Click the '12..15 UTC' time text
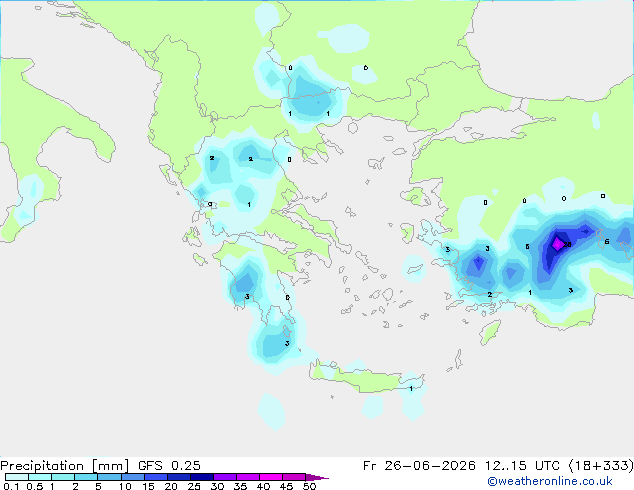The image size is (634, 490). pyautogui.click(x=522, y=466)
